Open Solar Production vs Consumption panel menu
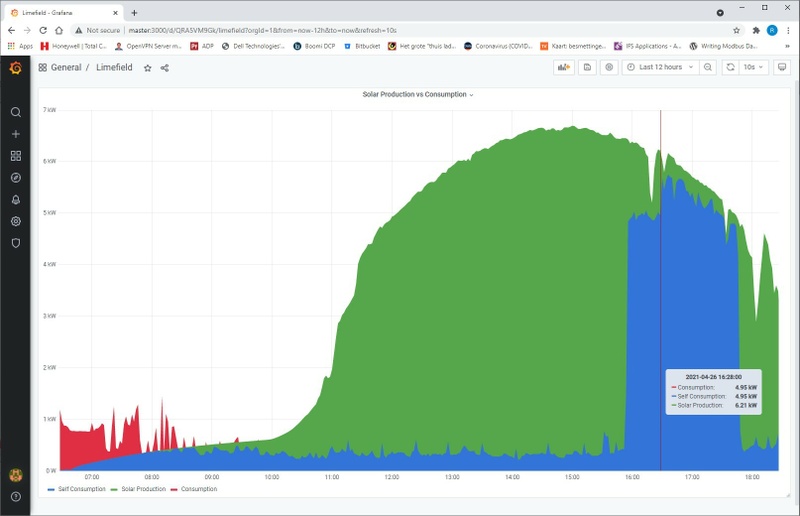This screenshot has height=516, width=800. [x=418, y=94]
